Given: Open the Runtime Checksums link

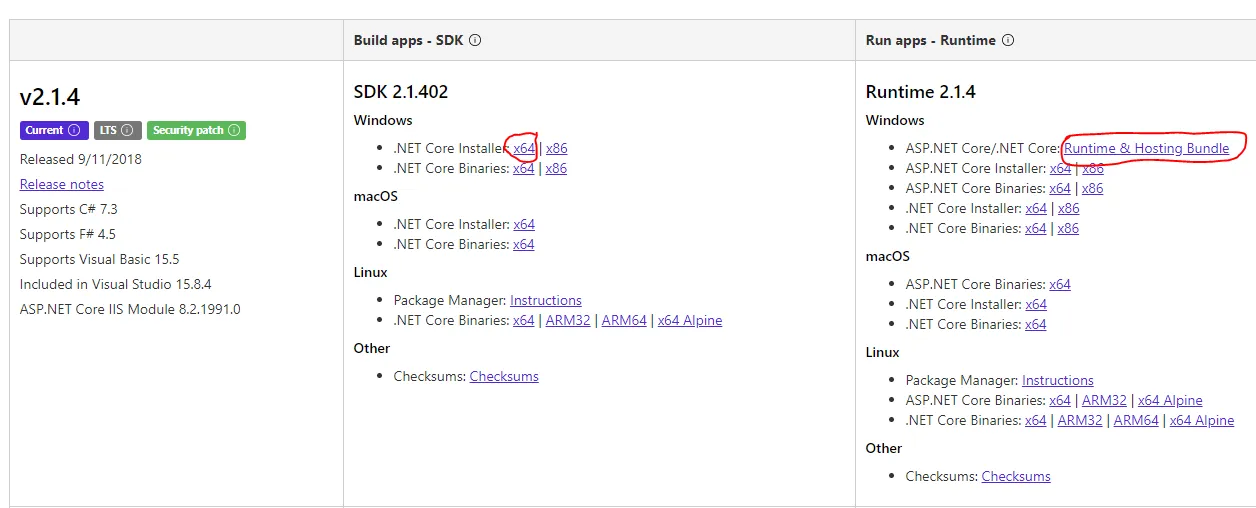Looking at the screenshot, I should (1016, 476).
